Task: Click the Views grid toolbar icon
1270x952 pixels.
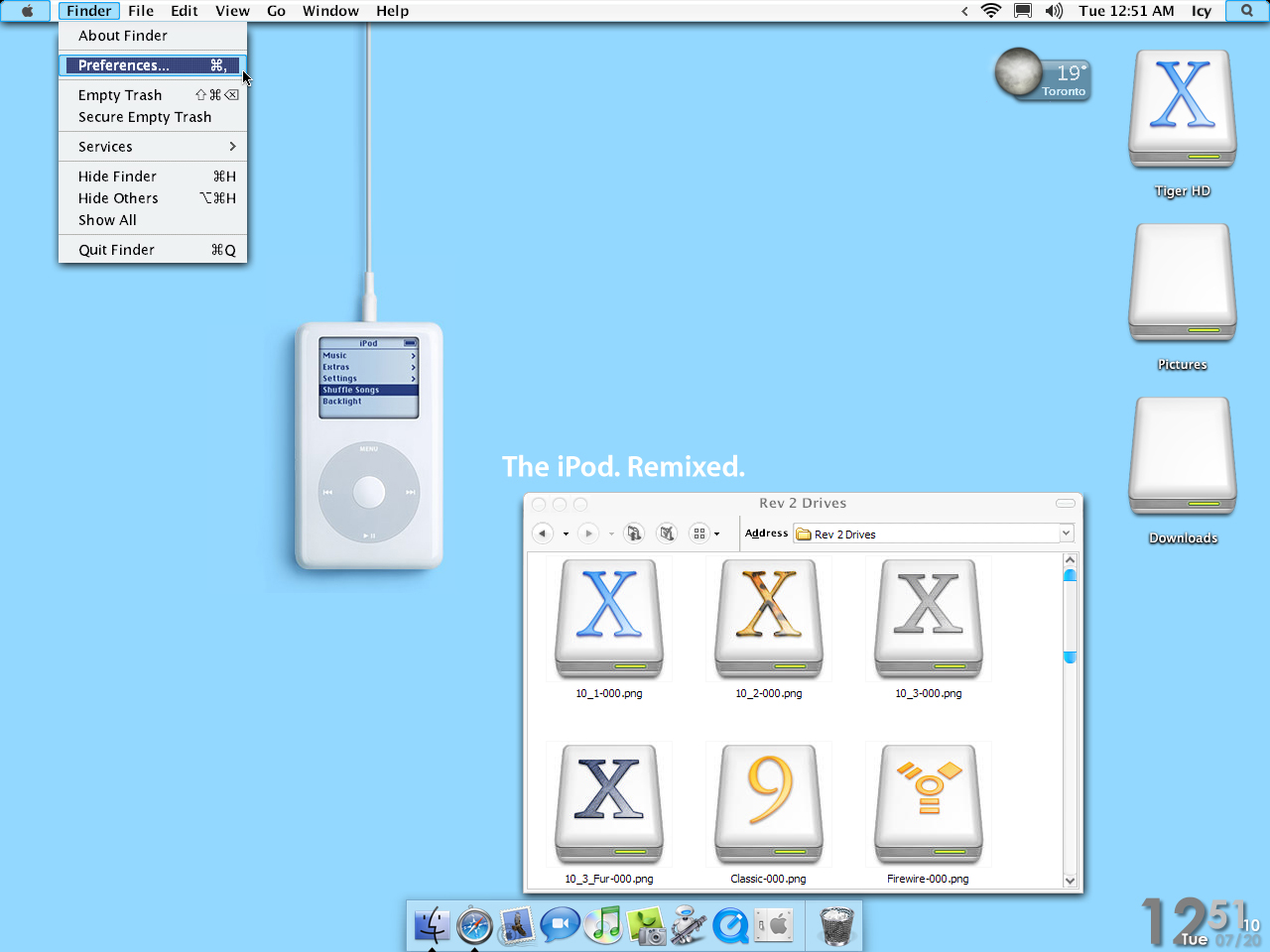Action: coord(699,534)
